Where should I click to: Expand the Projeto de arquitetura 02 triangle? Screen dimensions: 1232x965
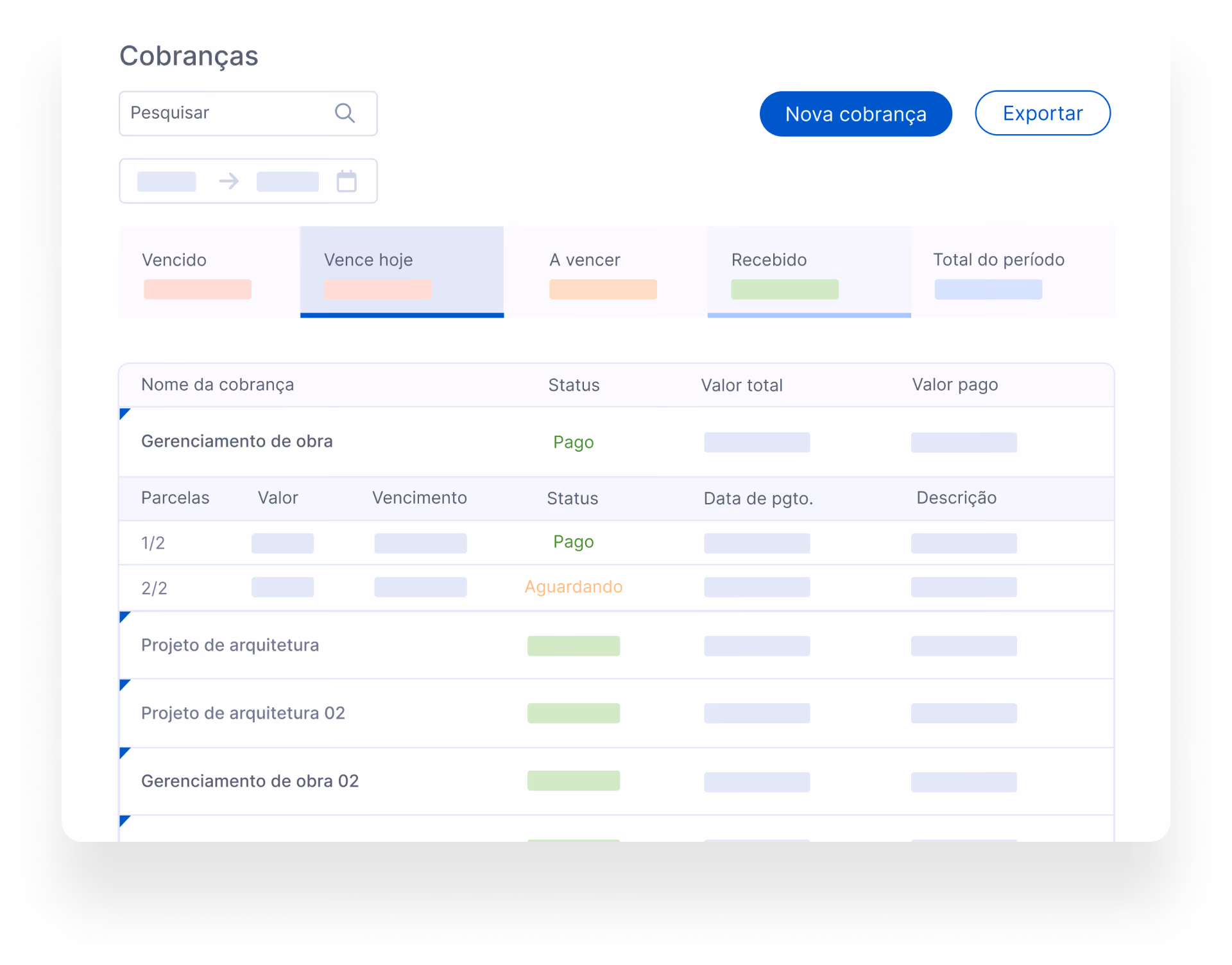coord(124,685)
